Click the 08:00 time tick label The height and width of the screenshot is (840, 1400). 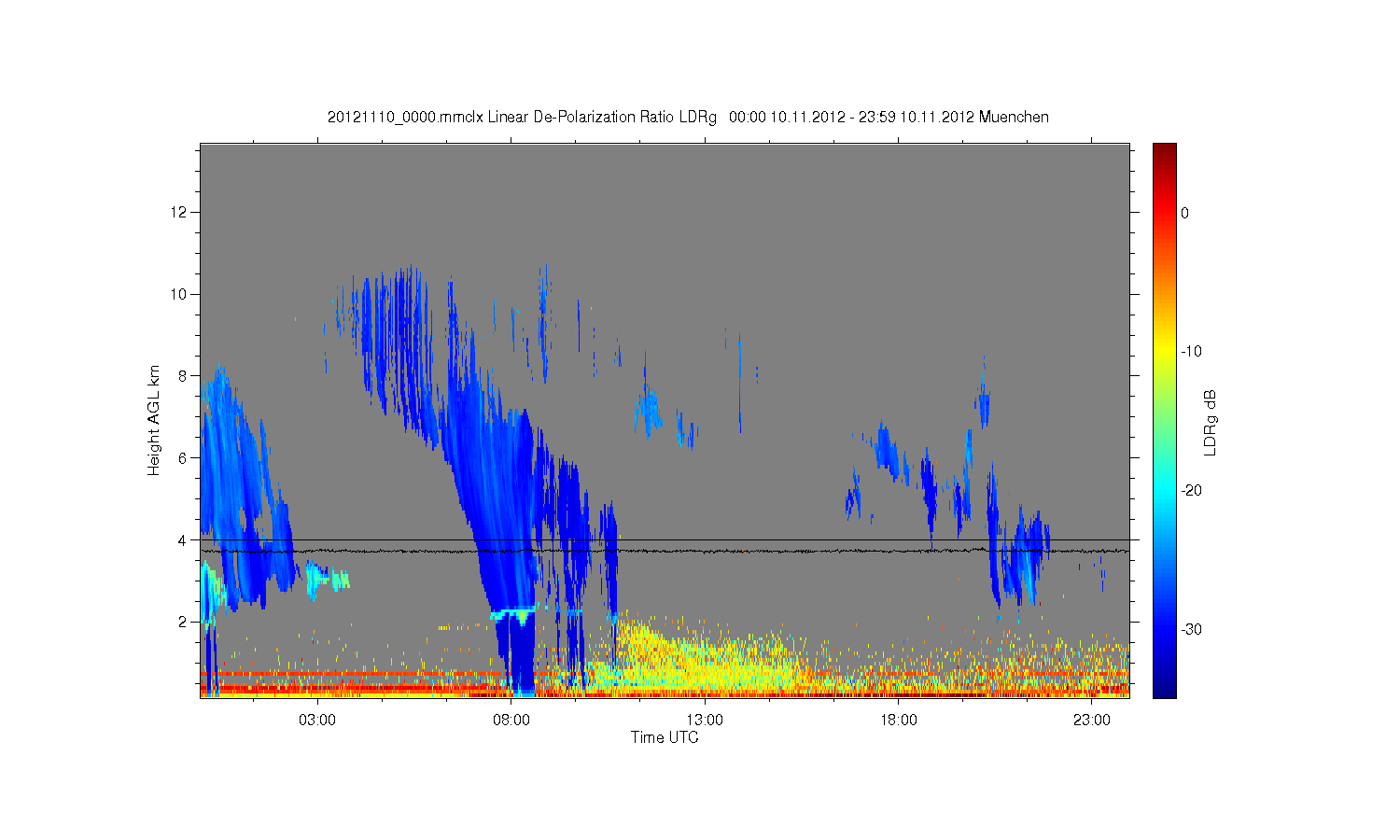click(x=511, y=721)
